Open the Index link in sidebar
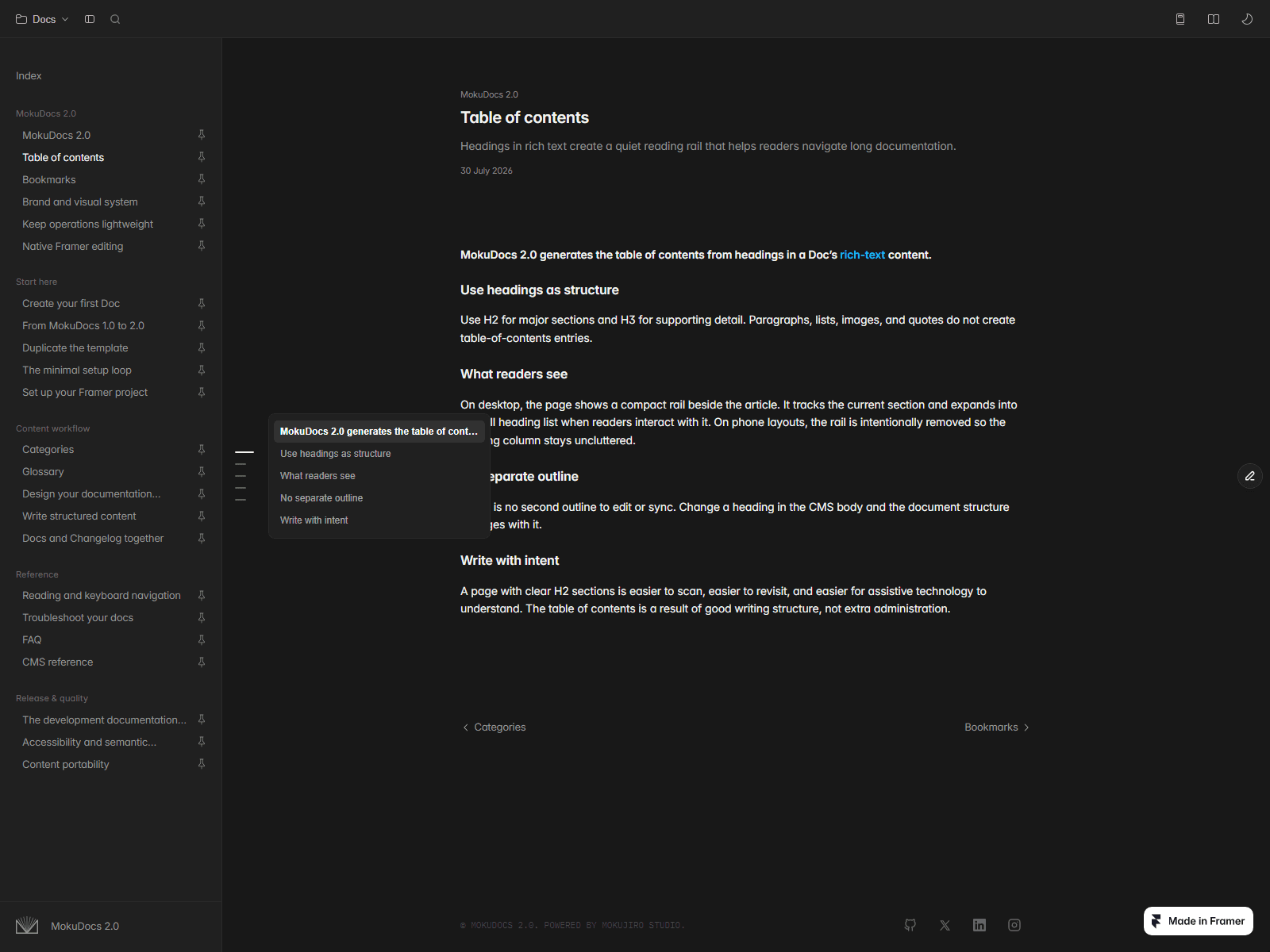The width and height of the screenshot is (1270, 952). 29,75
